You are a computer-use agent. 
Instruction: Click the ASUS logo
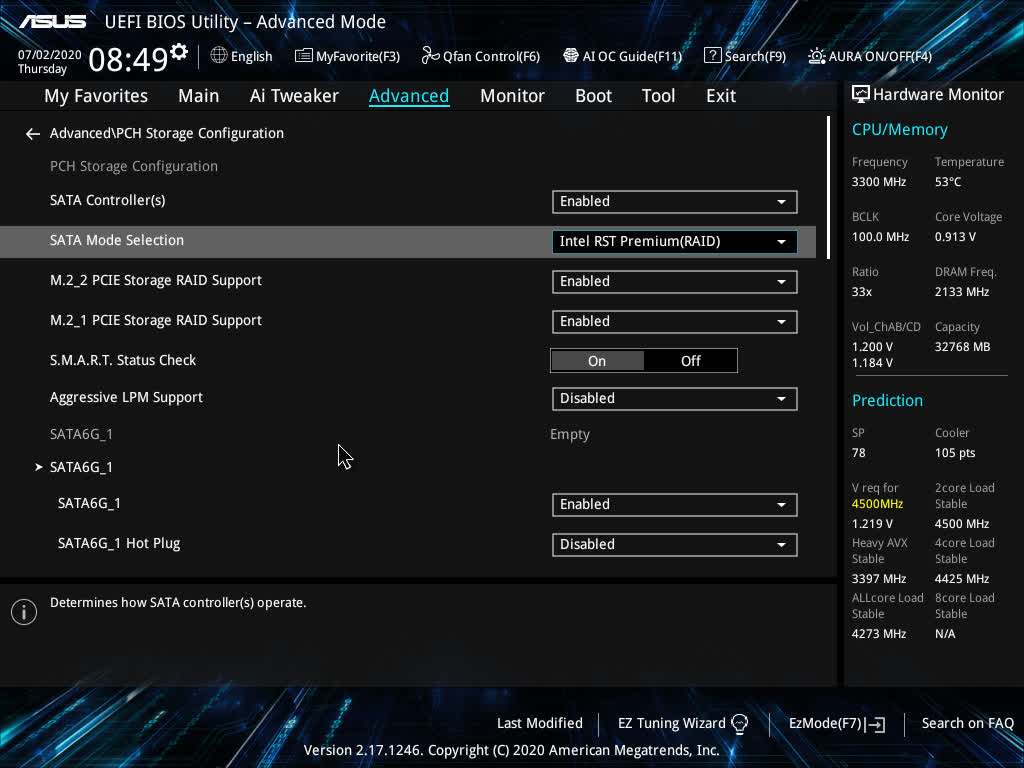[52, 22]
